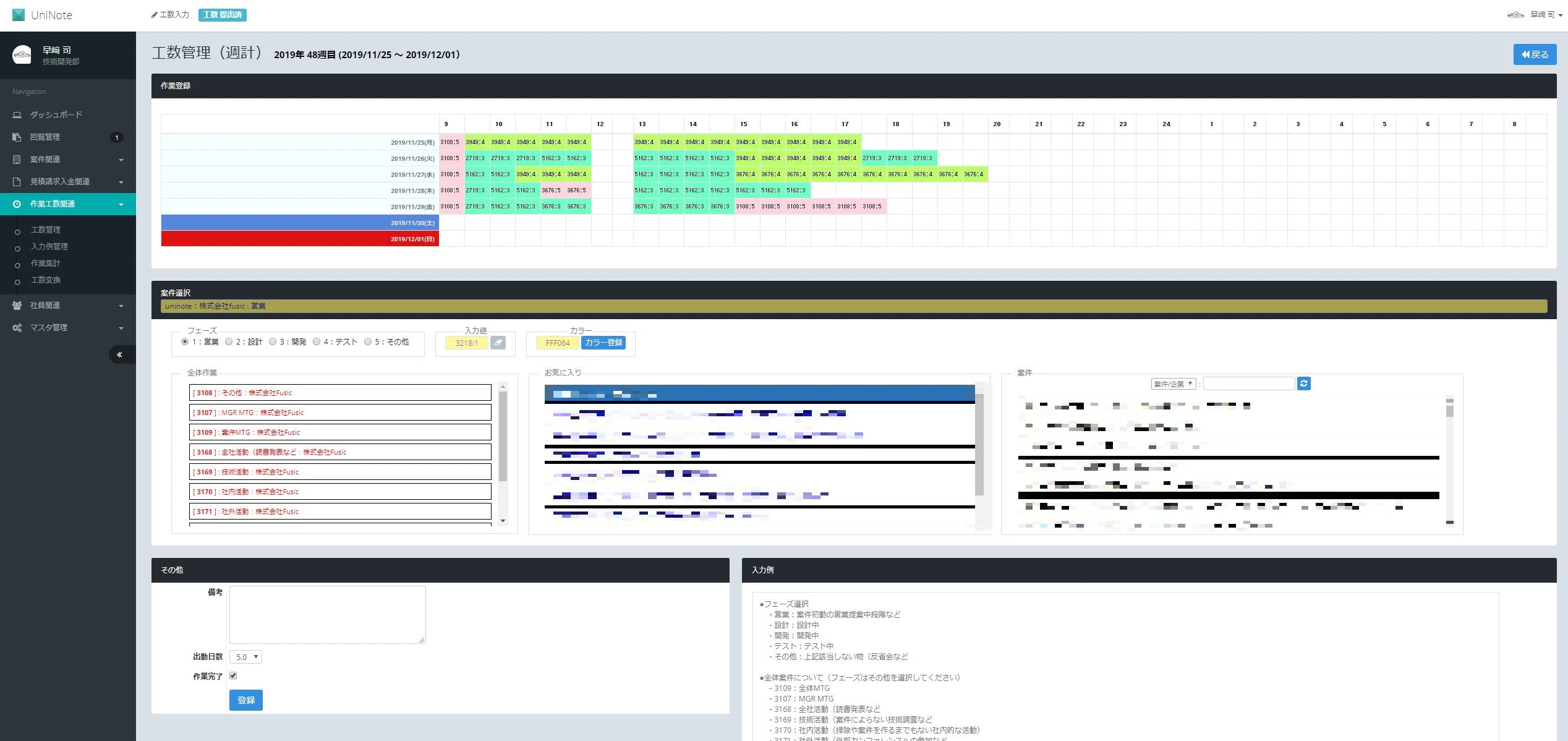This screenshot has height=741, width=1568.
Task: Toggle the 作業完了 checkbox
Action: pyautogui.click(x=233, y=675)
